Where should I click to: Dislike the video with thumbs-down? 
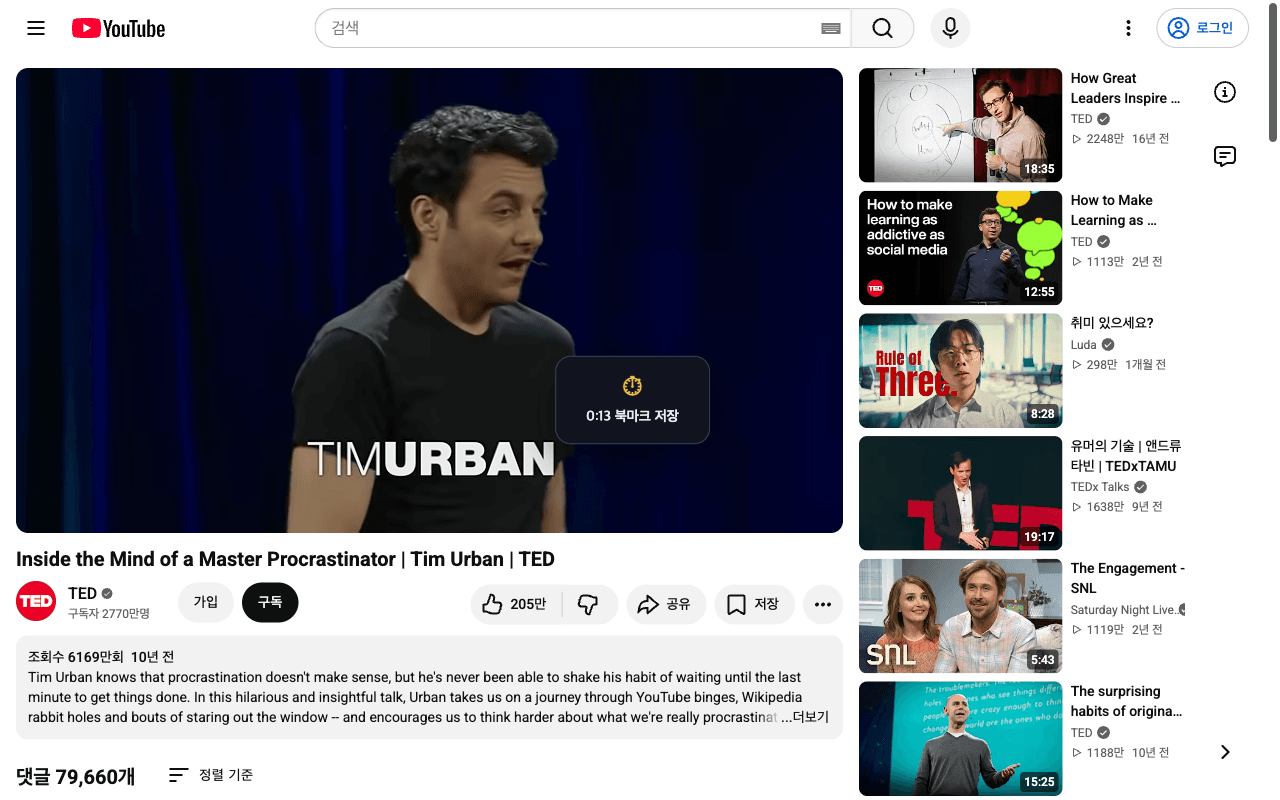(x=588, y=604)
